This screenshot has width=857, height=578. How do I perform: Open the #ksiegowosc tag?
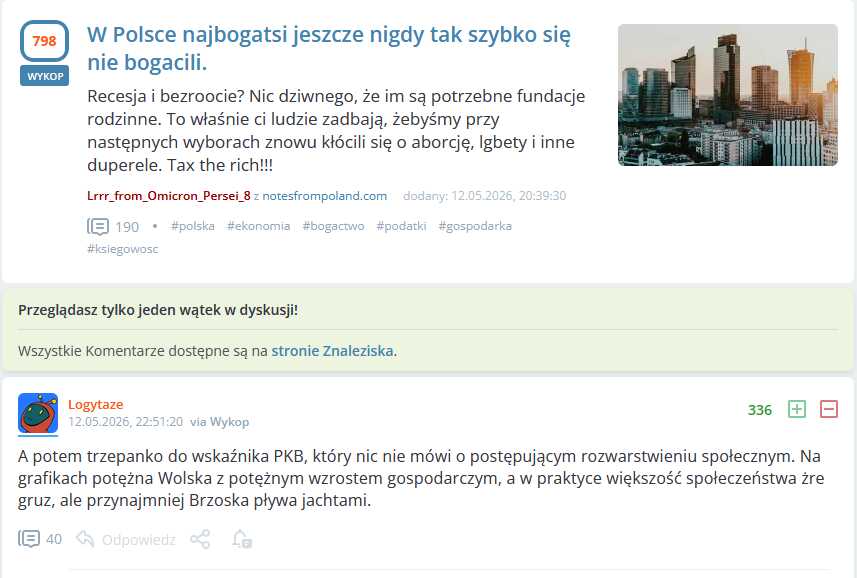pyautogui.click(x=122, y=249)
